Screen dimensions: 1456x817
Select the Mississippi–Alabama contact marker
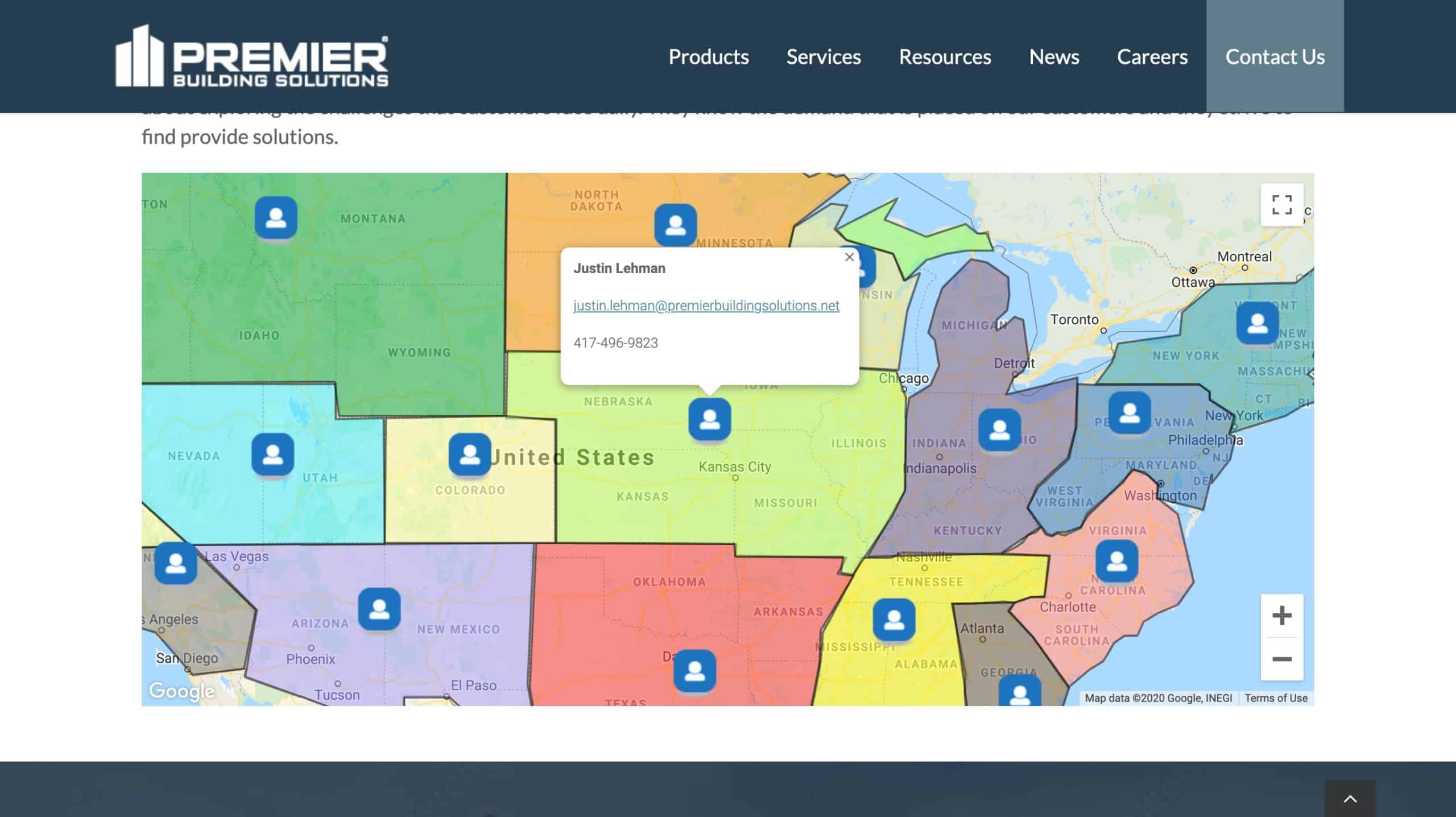[894, 620]
